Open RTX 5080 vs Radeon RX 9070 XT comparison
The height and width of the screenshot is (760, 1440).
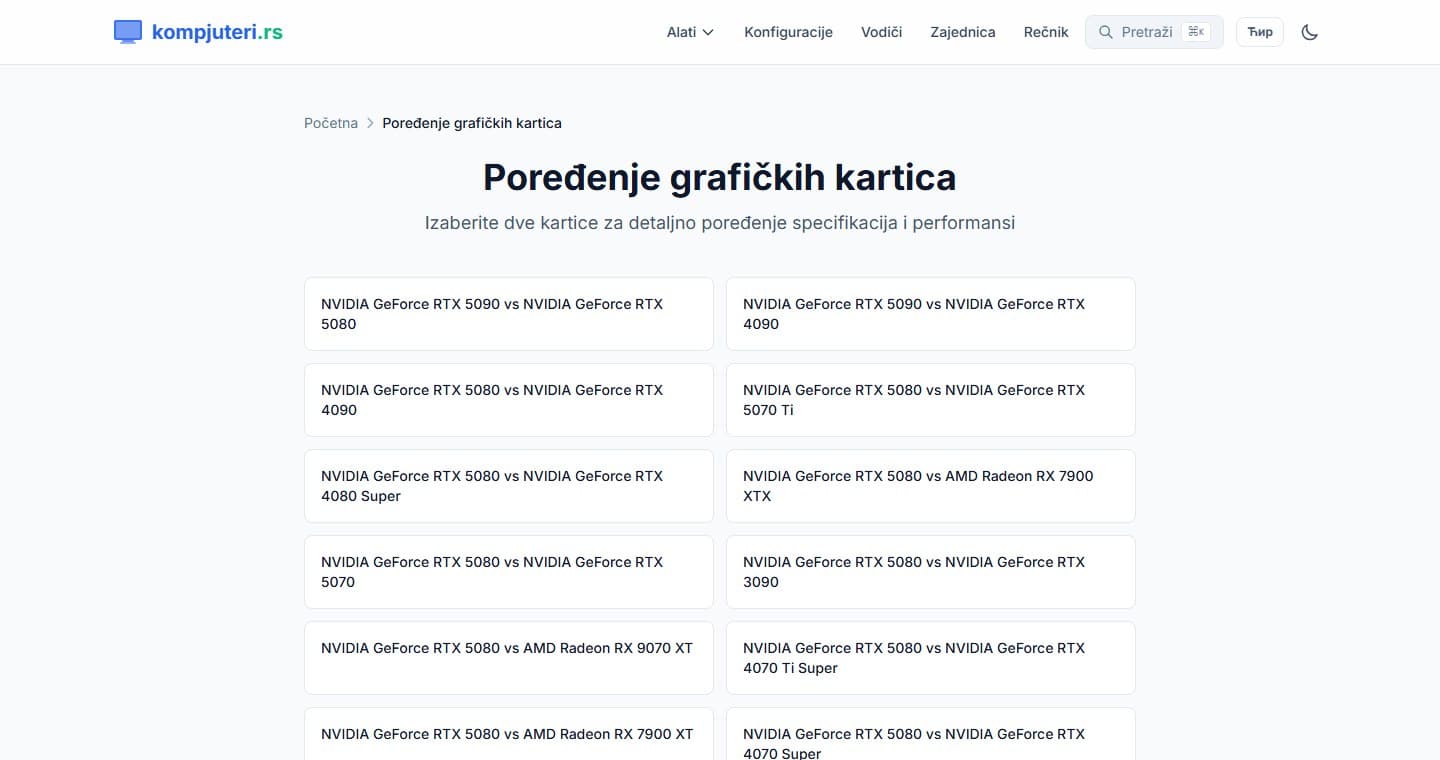click(x=509, y=658)
